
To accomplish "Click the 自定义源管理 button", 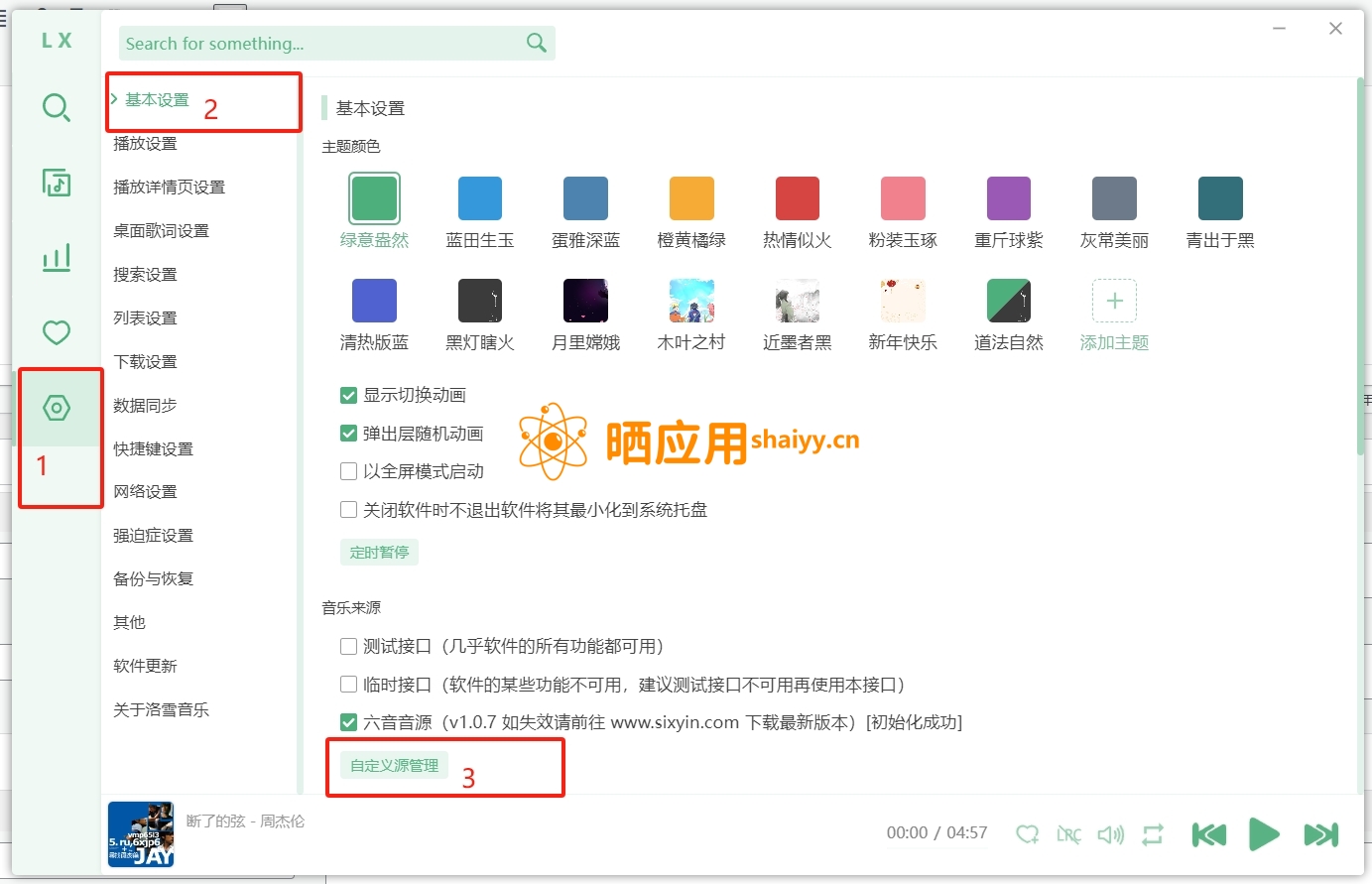I will (x=394, y=766).
